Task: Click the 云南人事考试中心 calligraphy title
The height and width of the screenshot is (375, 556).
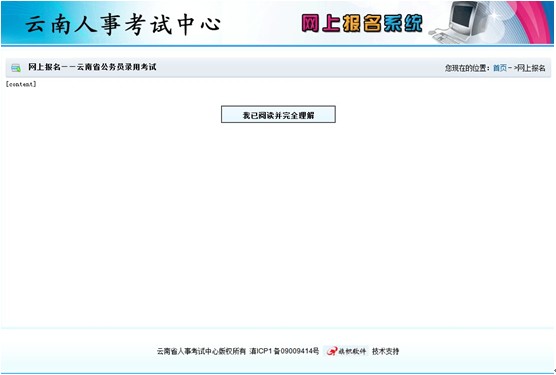Action: pos(123,24)
